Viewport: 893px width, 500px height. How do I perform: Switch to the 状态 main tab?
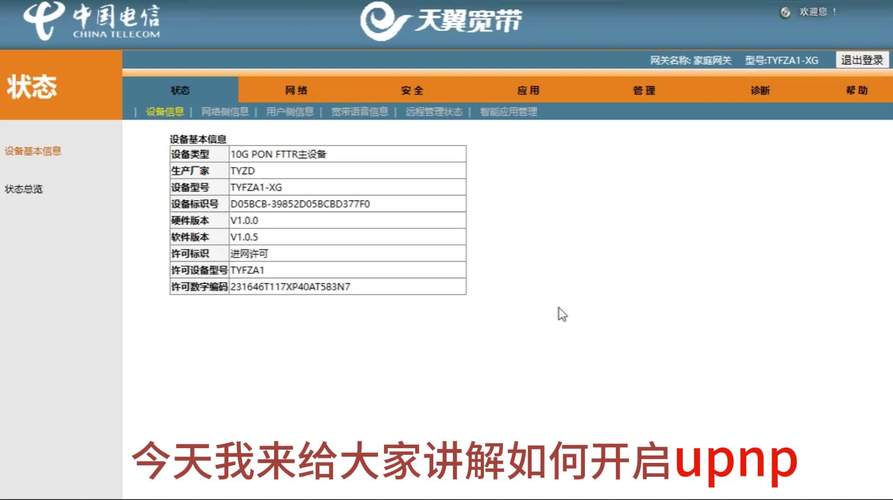[x=180, y=90]
